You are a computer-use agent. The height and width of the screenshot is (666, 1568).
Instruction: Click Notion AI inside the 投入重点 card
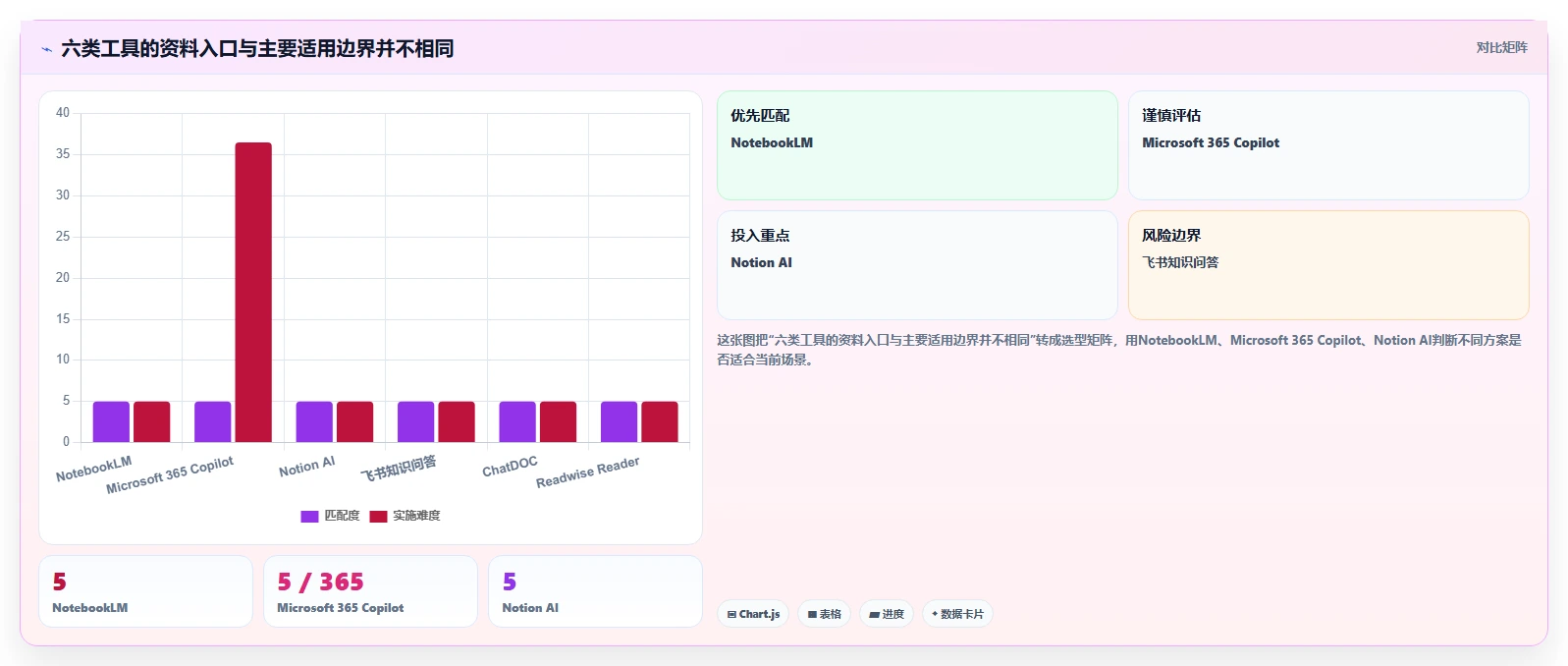point(761,262)
